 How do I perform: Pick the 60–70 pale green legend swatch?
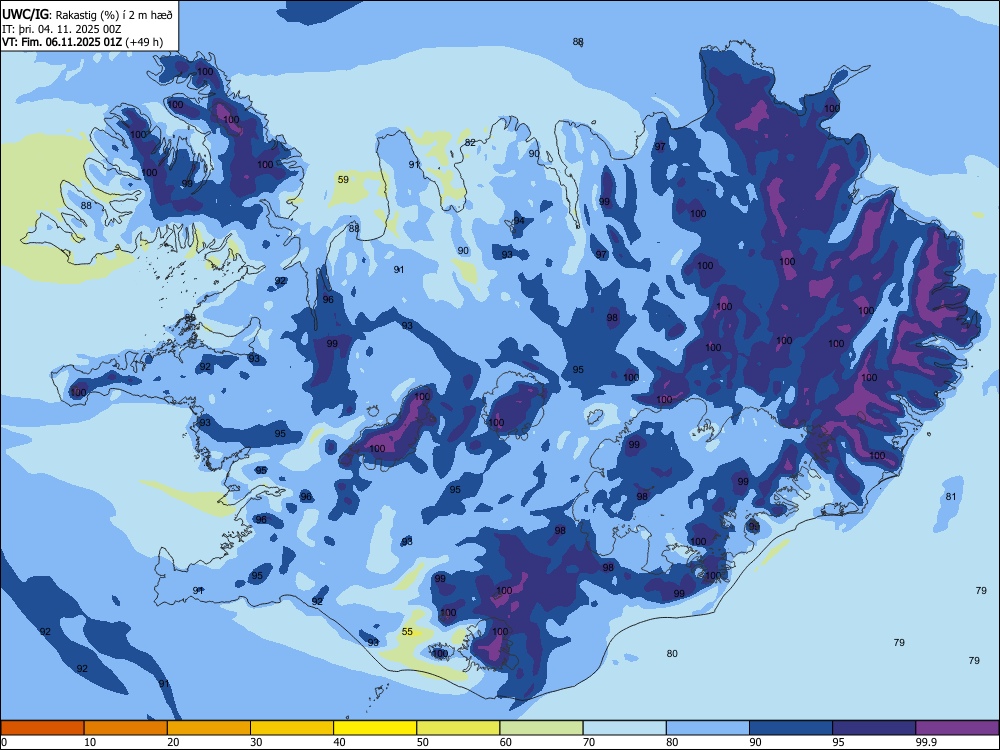click(541, 728)
